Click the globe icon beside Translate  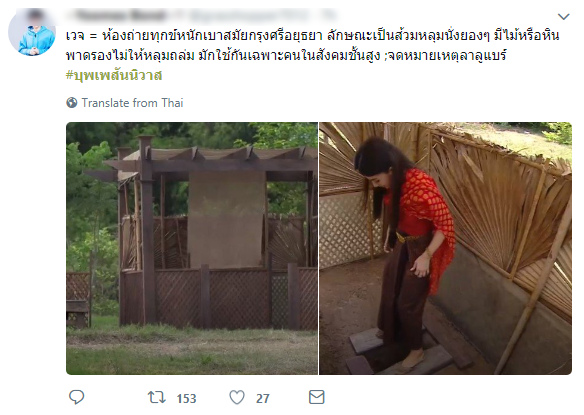coord(72,102)
